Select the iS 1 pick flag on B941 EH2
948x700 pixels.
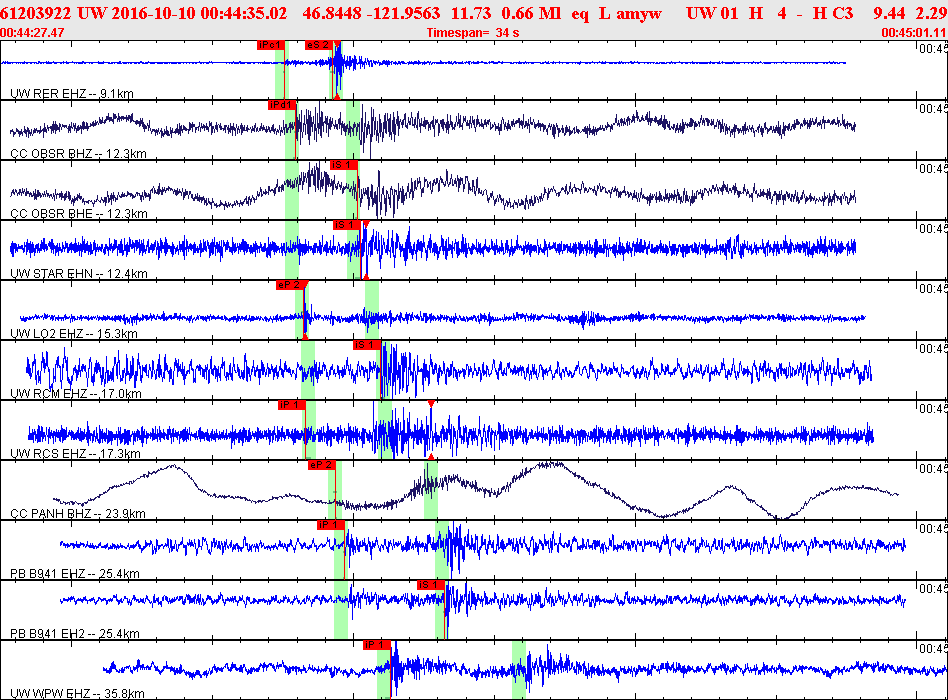point(431,585)
